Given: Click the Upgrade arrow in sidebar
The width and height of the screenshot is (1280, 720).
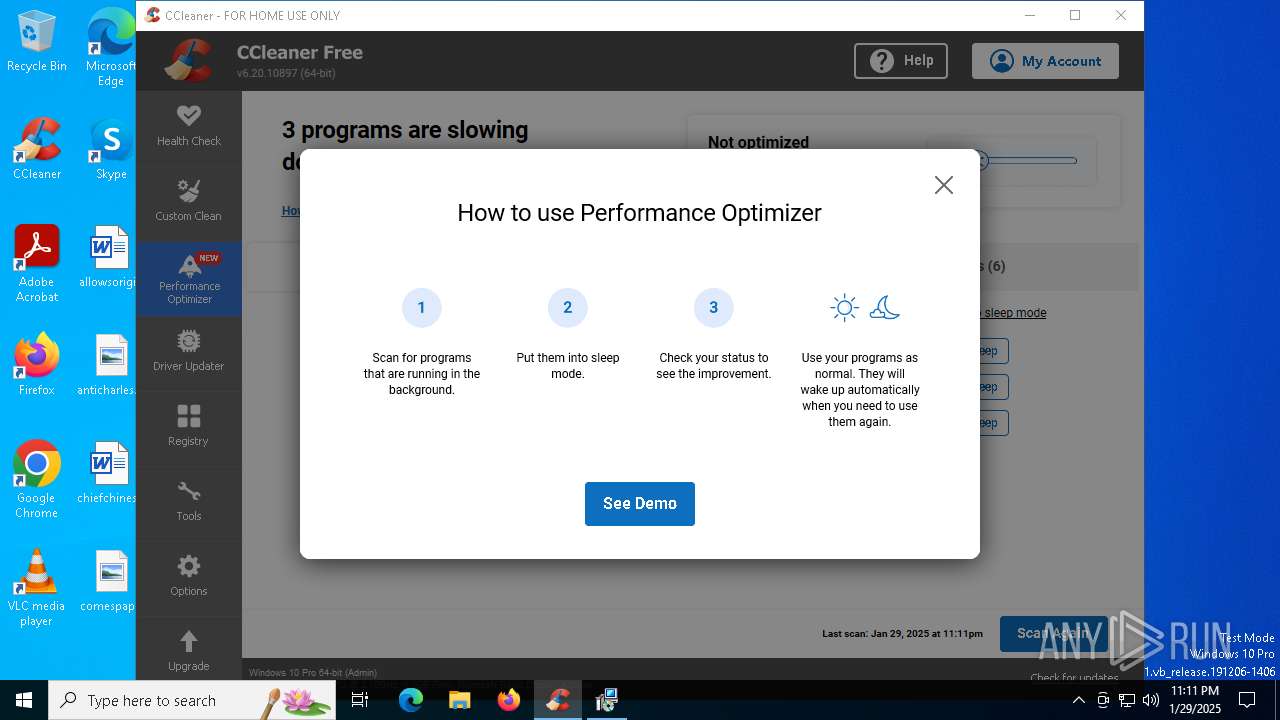Looking at the screenshot, I should pyautogui.click(x=188, y=641).
